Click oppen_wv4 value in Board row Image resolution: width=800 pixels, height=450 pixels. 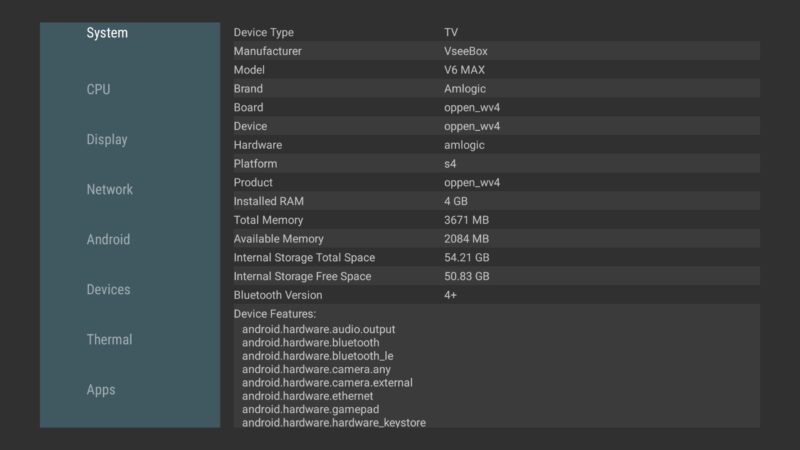click(x=472, y=108)
